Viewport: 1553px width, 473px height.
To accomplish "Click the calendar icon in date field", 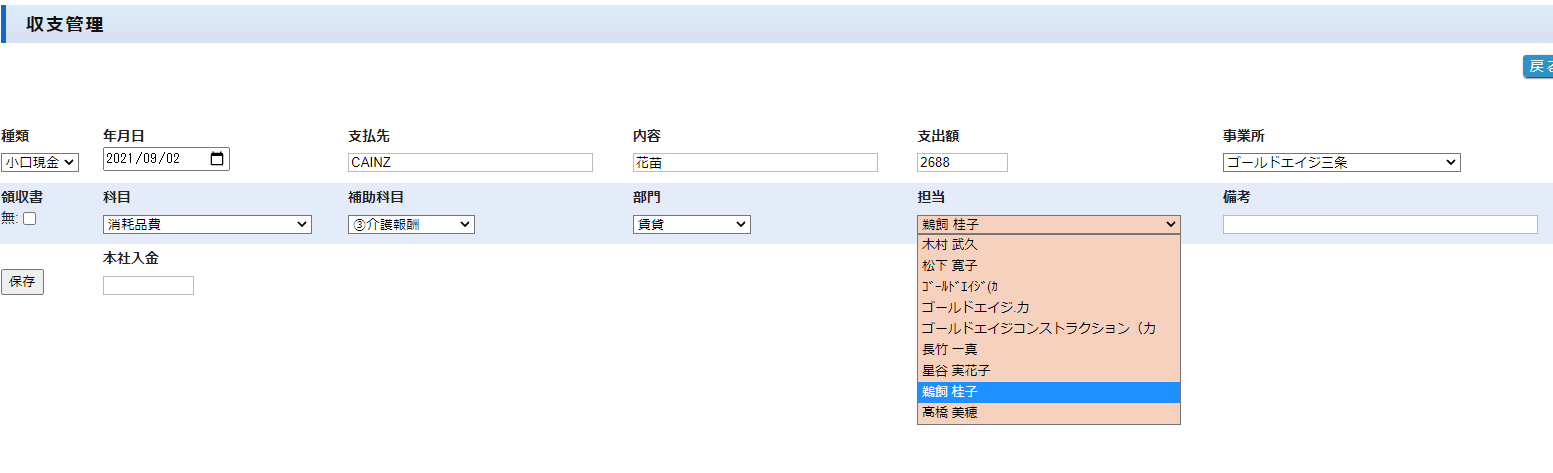I will tap(217, 159).
